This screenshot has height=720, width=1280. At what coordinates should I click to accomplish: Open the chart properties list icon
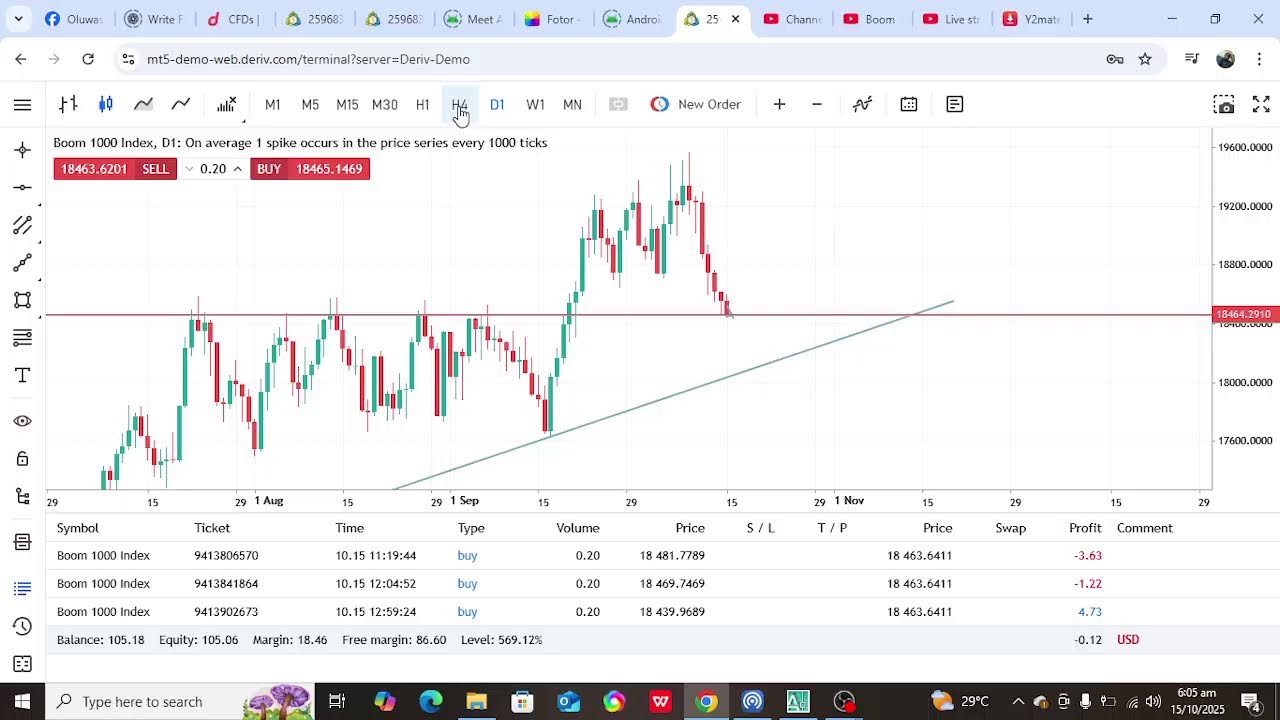[955, 104]
